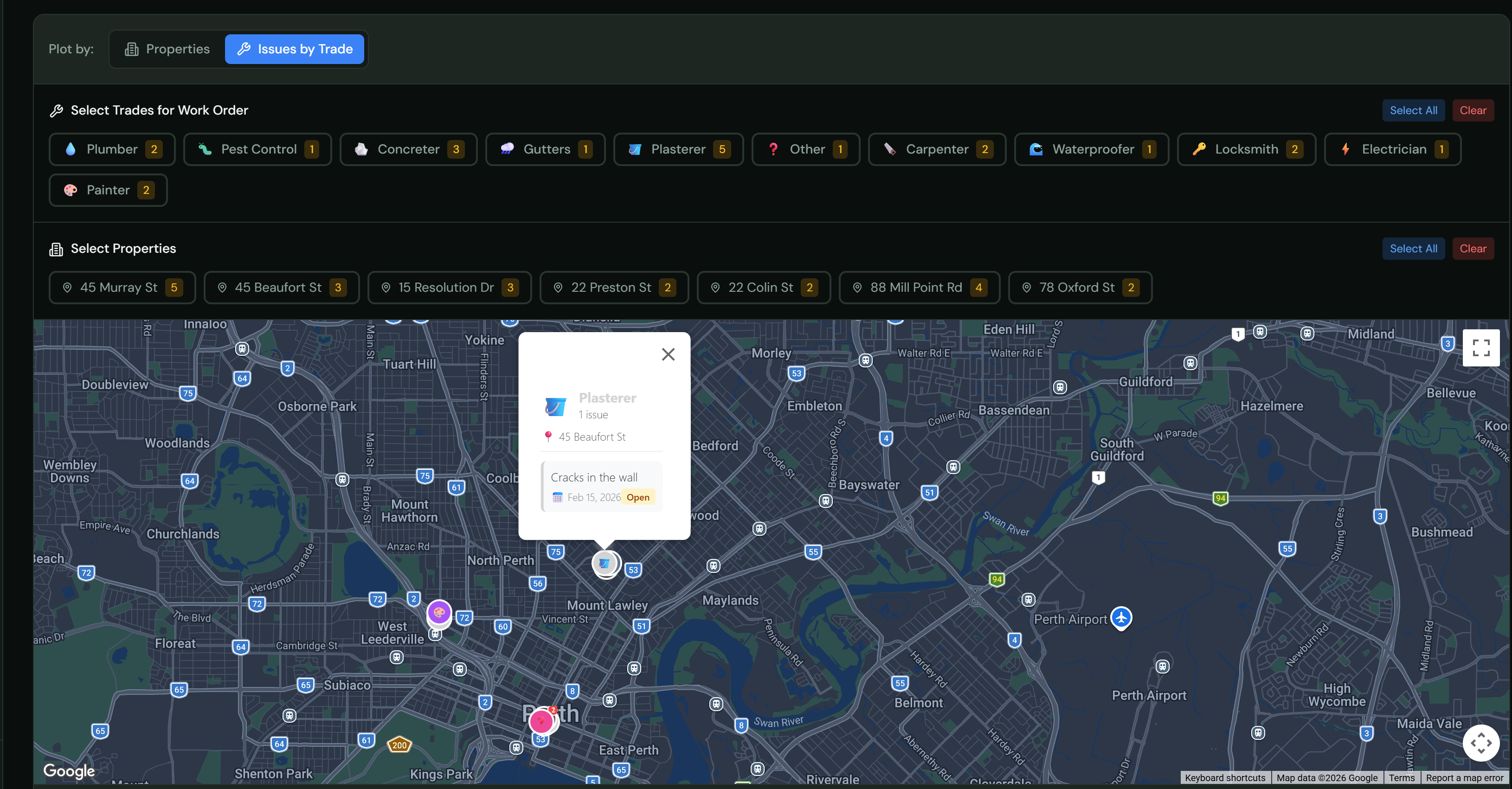Open Keyboard shortcuts for the map
Viewport: 1512px width, 789px height.
coord(1225,778)
